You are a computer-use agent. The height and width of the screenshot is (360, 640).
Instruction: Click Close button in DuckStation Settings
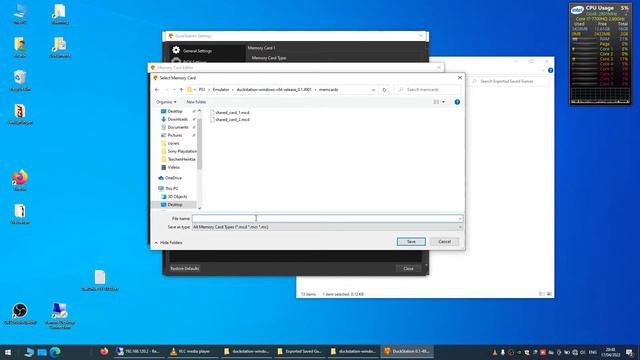coord(409,269)
